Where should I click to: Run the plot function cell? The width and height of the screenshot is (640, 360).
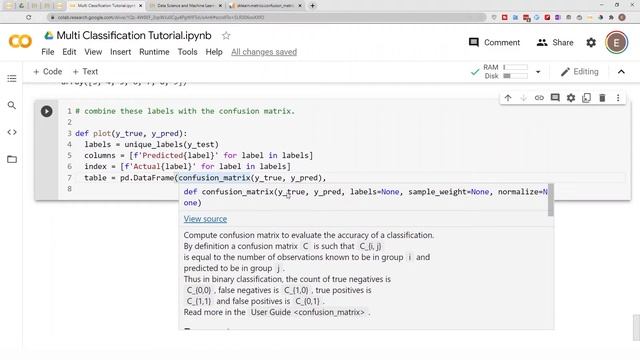coord(47,111)
